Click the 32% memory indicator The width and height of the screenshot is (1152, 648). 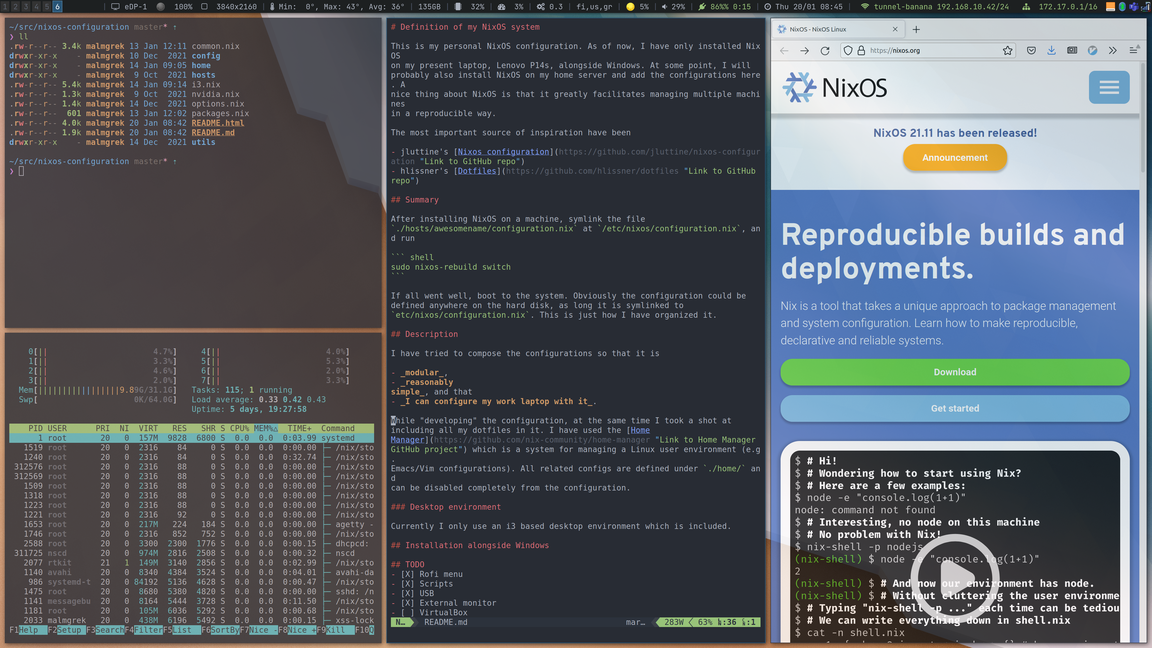click(469, 7)
